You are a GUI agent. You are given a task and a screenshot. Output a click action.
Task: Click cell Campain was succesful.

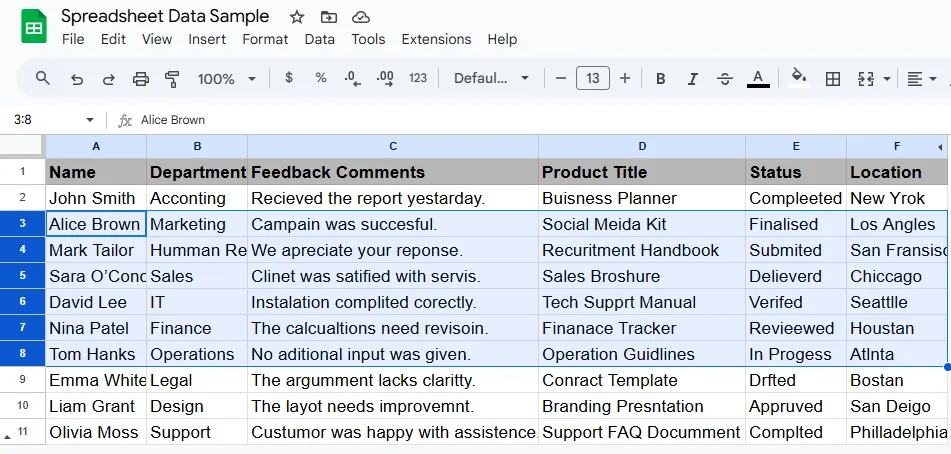click(393, 224)
